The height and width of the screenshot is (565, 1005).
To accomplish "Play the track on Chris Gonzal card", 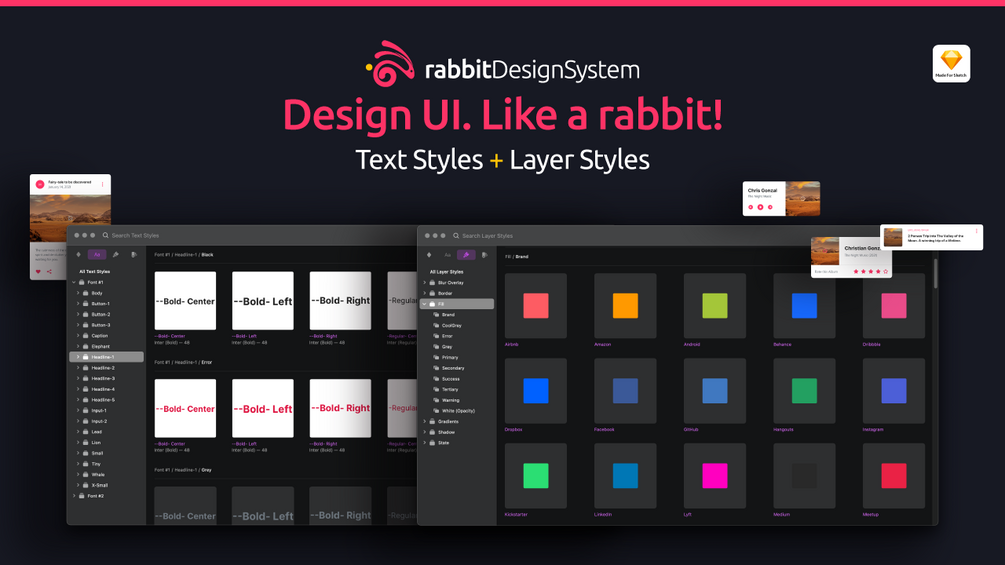I will 760,207.
